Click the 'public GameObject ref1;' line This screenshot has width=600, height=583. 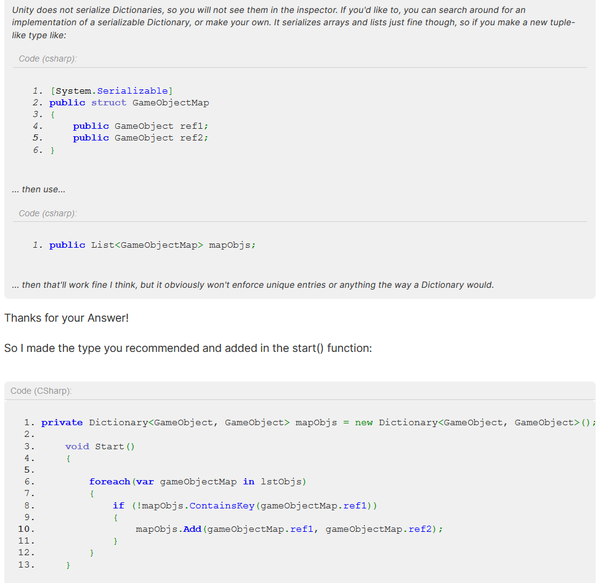click(140, 126)
